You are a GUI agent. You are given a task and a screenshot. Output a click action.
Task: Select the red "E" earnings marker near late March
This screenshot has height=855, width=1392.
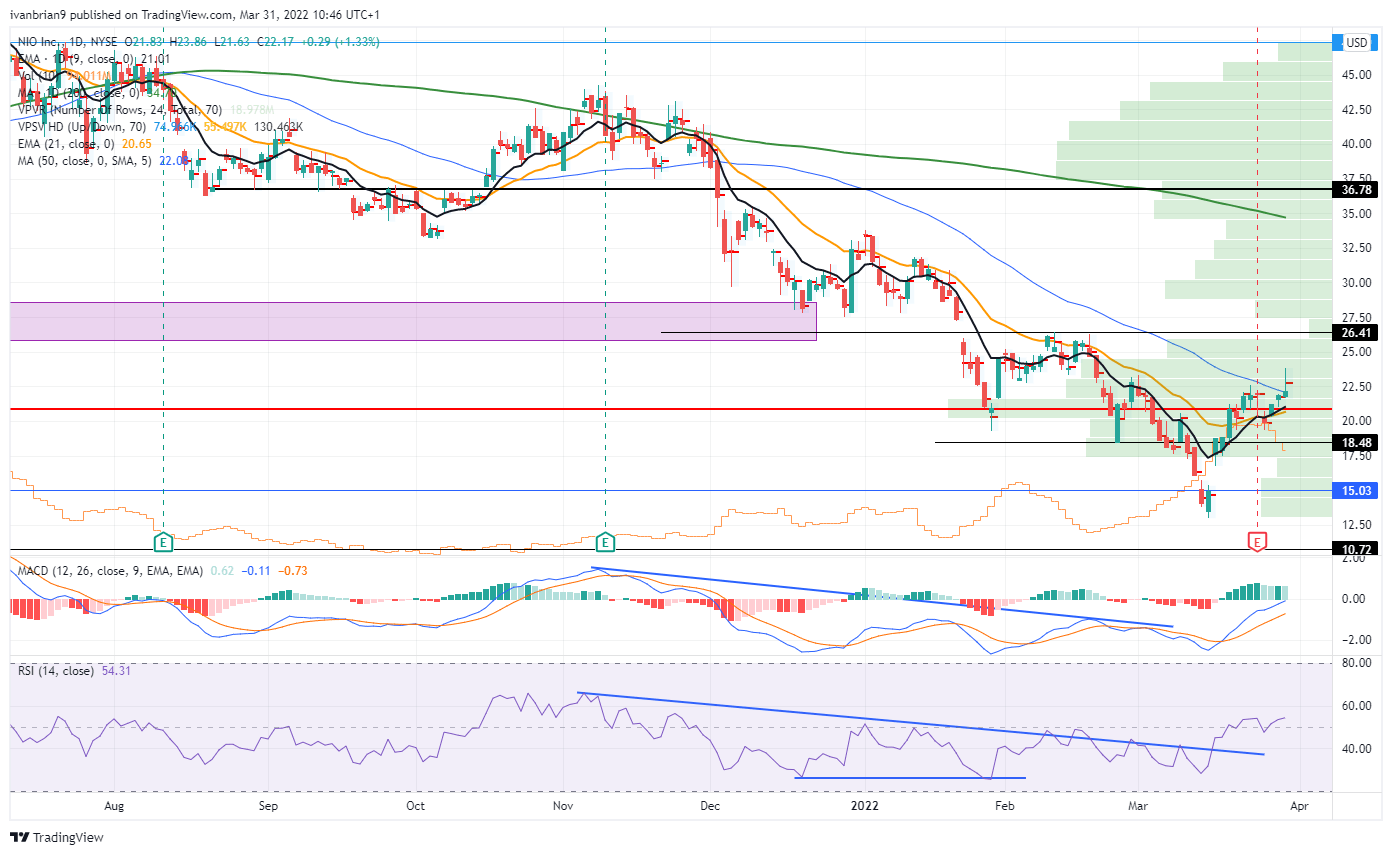[x=1256, y=543]
